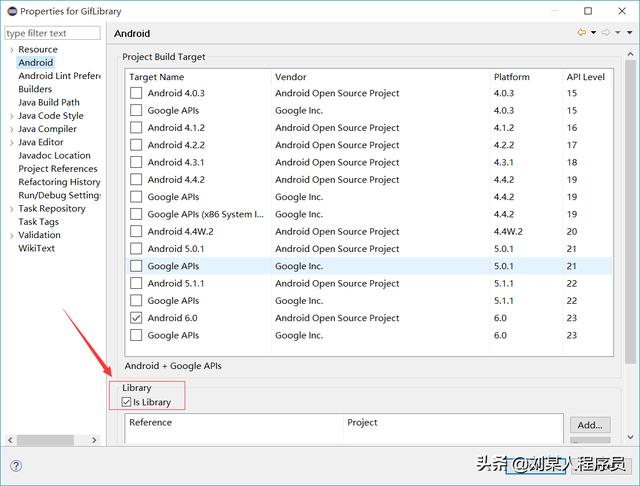This screenshot has width=640, height=486.
Task: Tick the Android 4.4.2 checkbox
Action: (136, 180)
